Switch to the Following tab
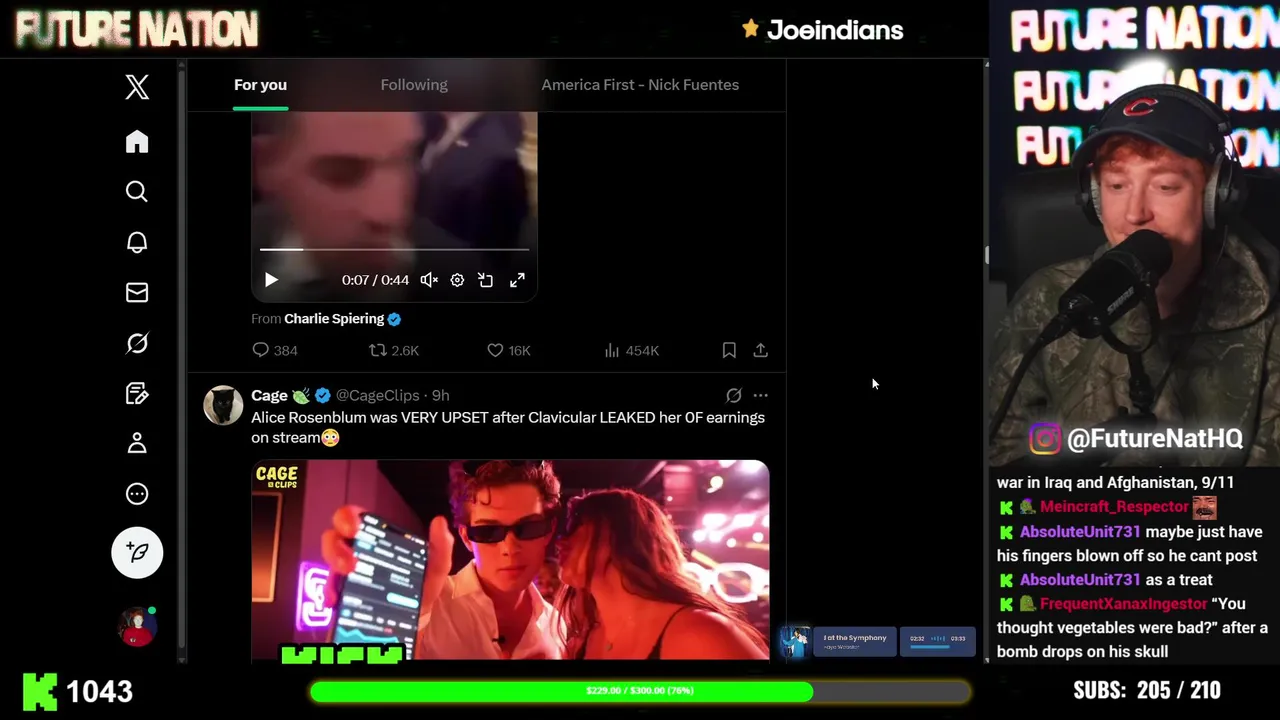Screen dimensions: 1280x720 414,85
